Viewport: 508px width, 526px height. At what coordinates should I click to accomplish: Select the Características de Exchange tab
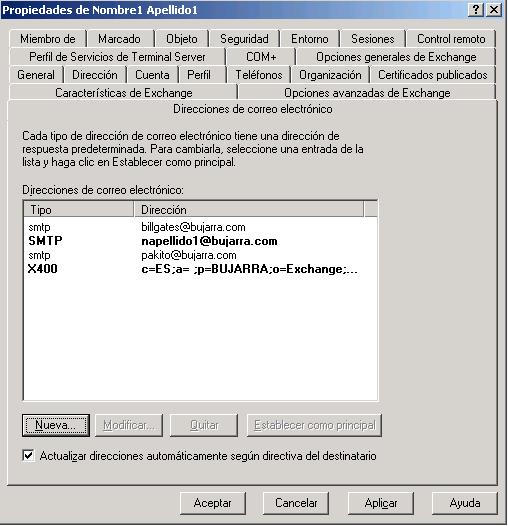(x=123, y=93)
